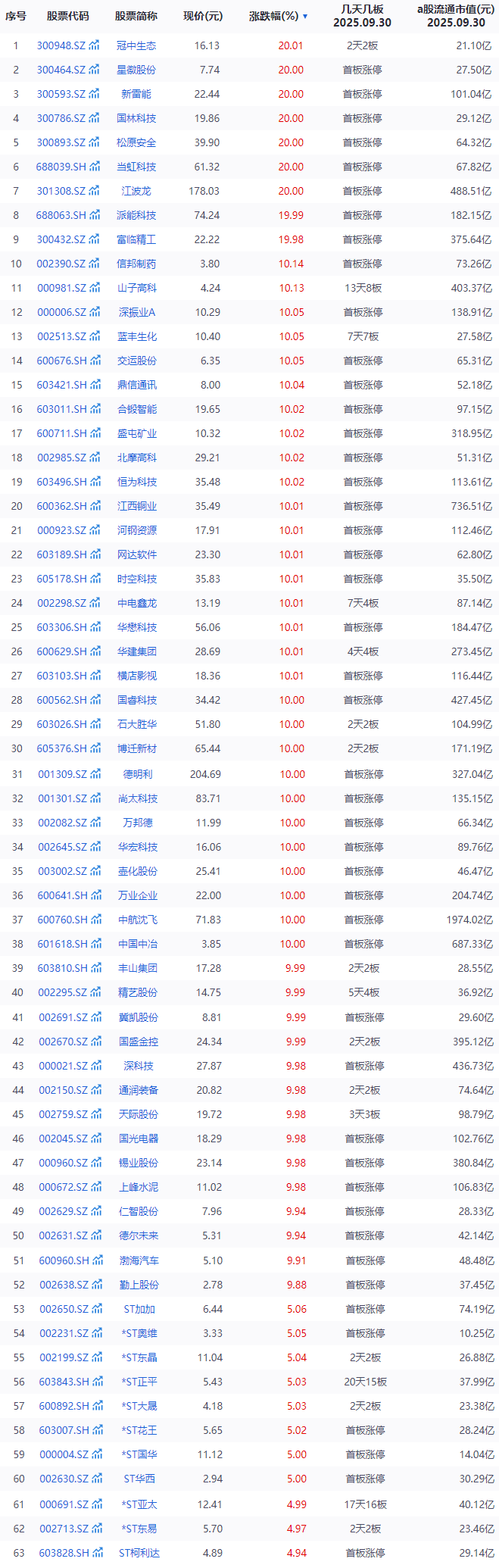Show the chart icon for 600362.SH
499x1568 pixels.
click(95, 506)
